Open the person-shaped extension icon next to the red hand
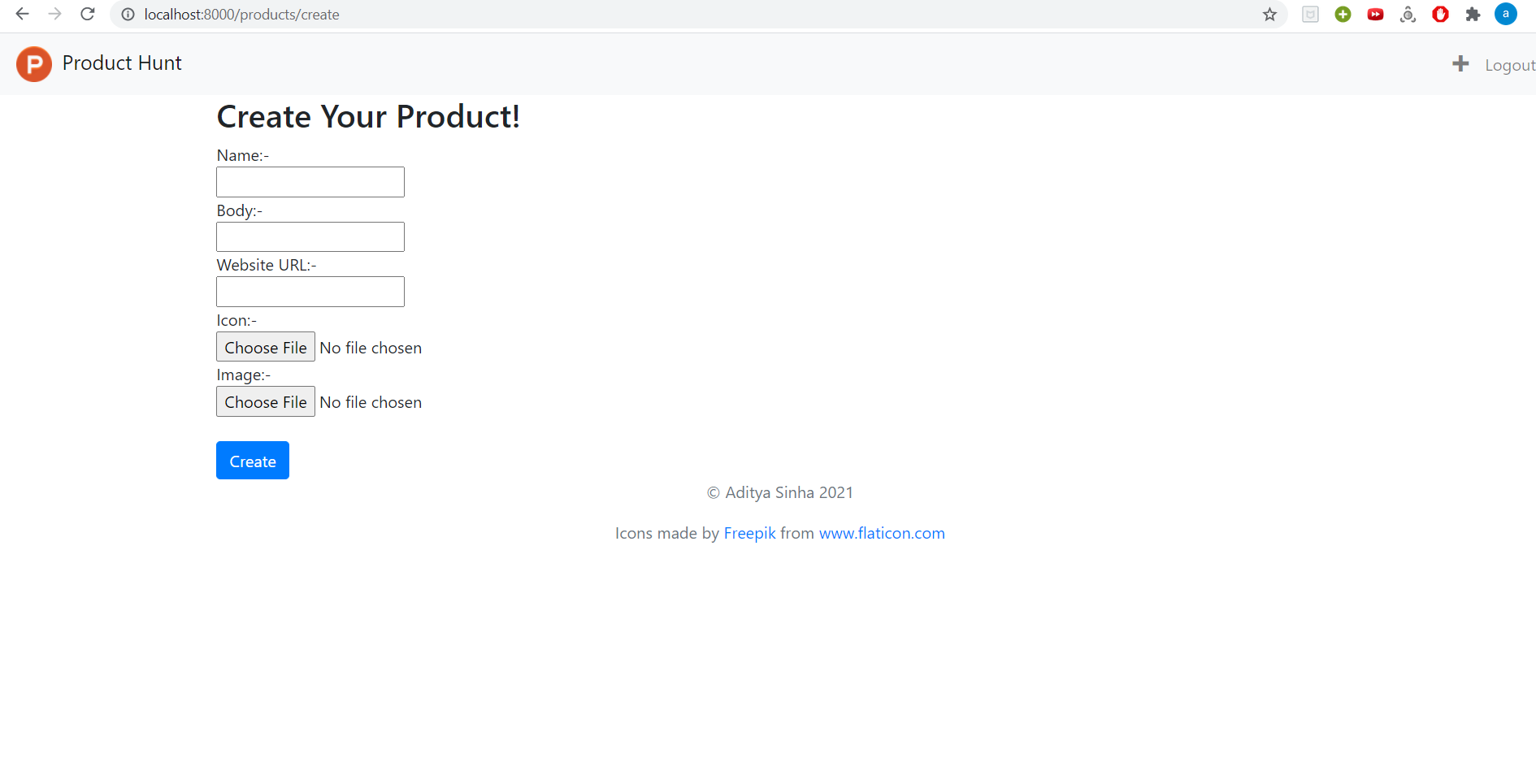 tap(1408, 15)
